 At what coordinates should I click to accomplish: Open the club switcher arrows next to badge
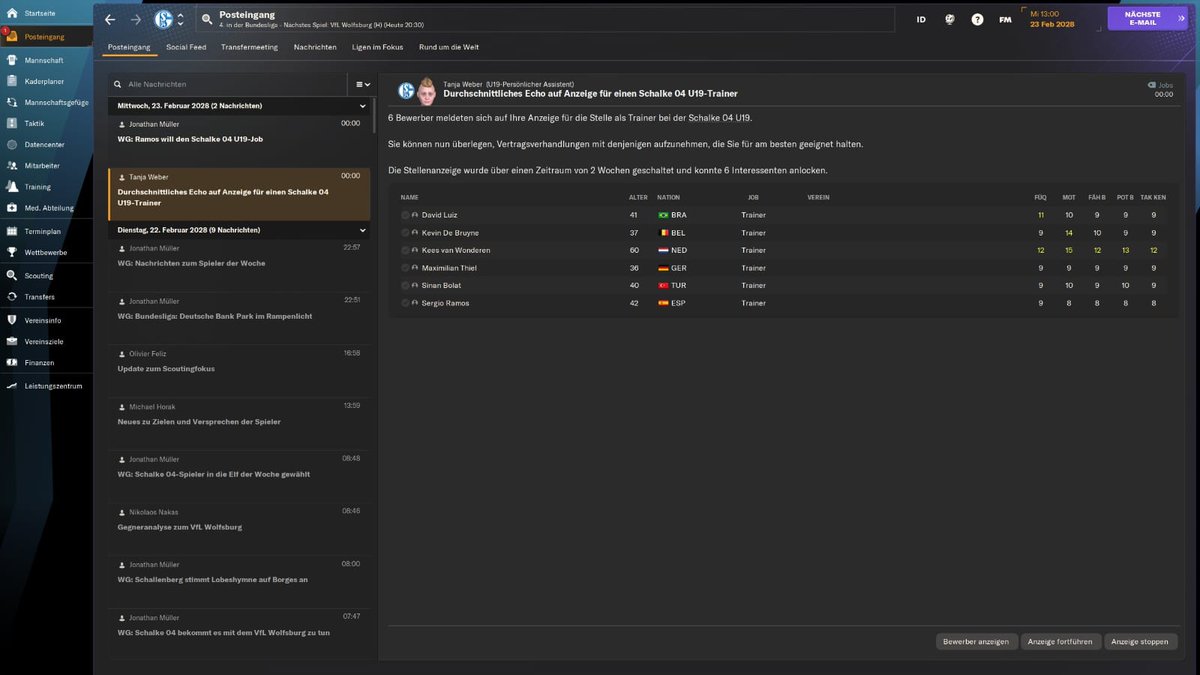181,20
